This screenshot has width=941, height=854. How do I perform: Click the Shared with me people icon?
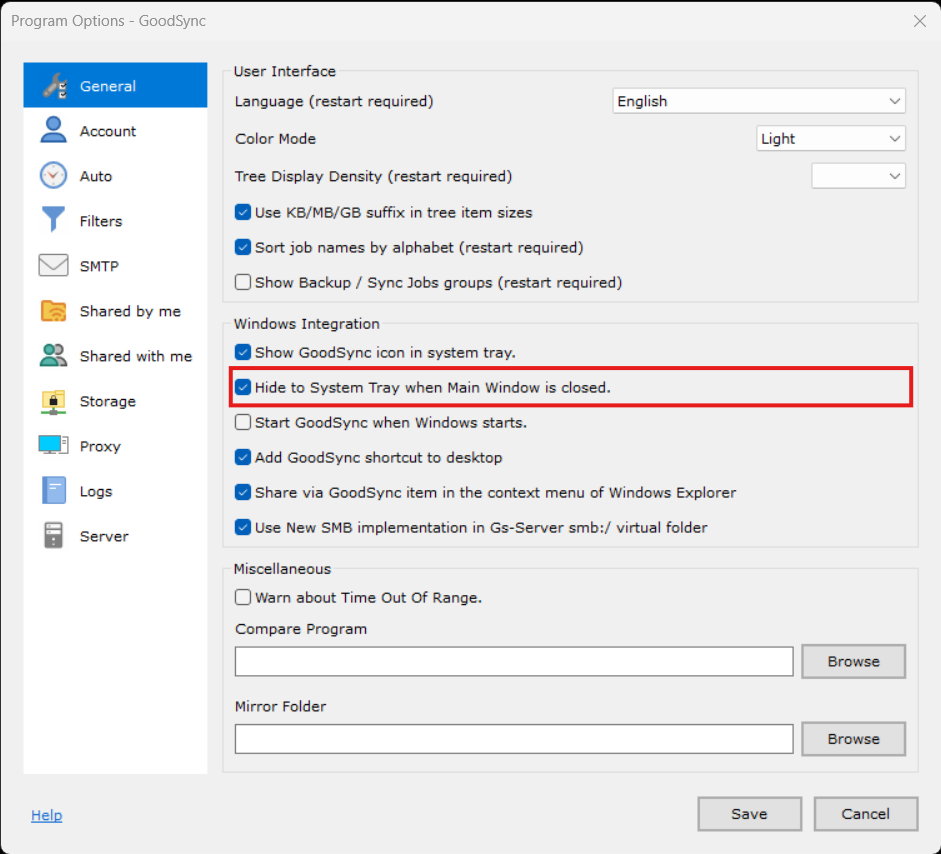53,356
